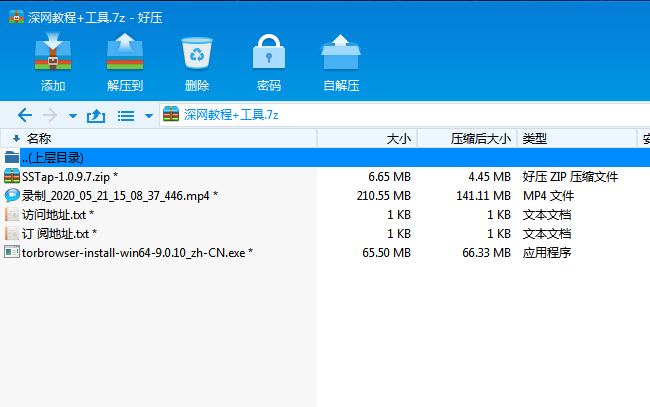Click the folder icon of 上层目录 row

[12, 157]
